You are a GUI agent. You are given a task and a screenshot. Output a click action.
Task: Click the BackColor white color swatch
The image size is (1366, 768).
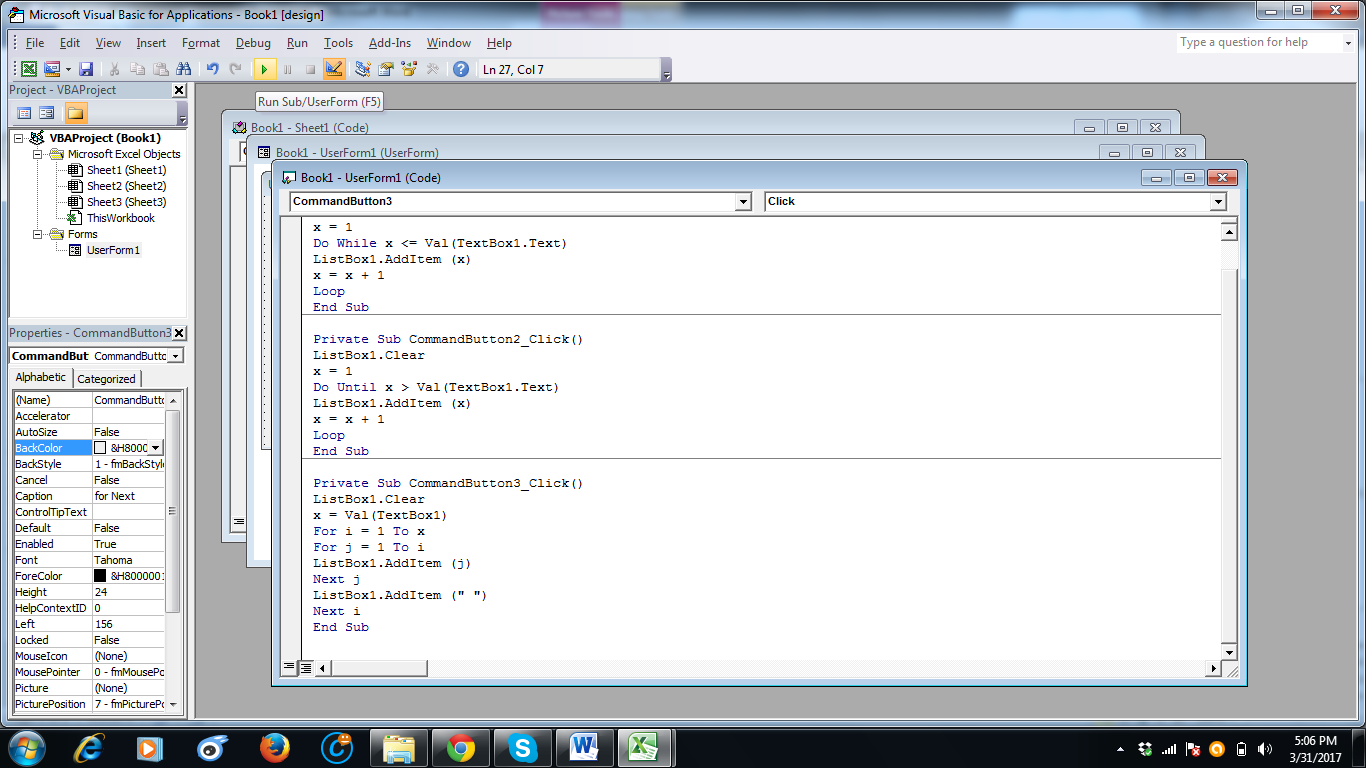pyautogui.click(x=100, y=448)
